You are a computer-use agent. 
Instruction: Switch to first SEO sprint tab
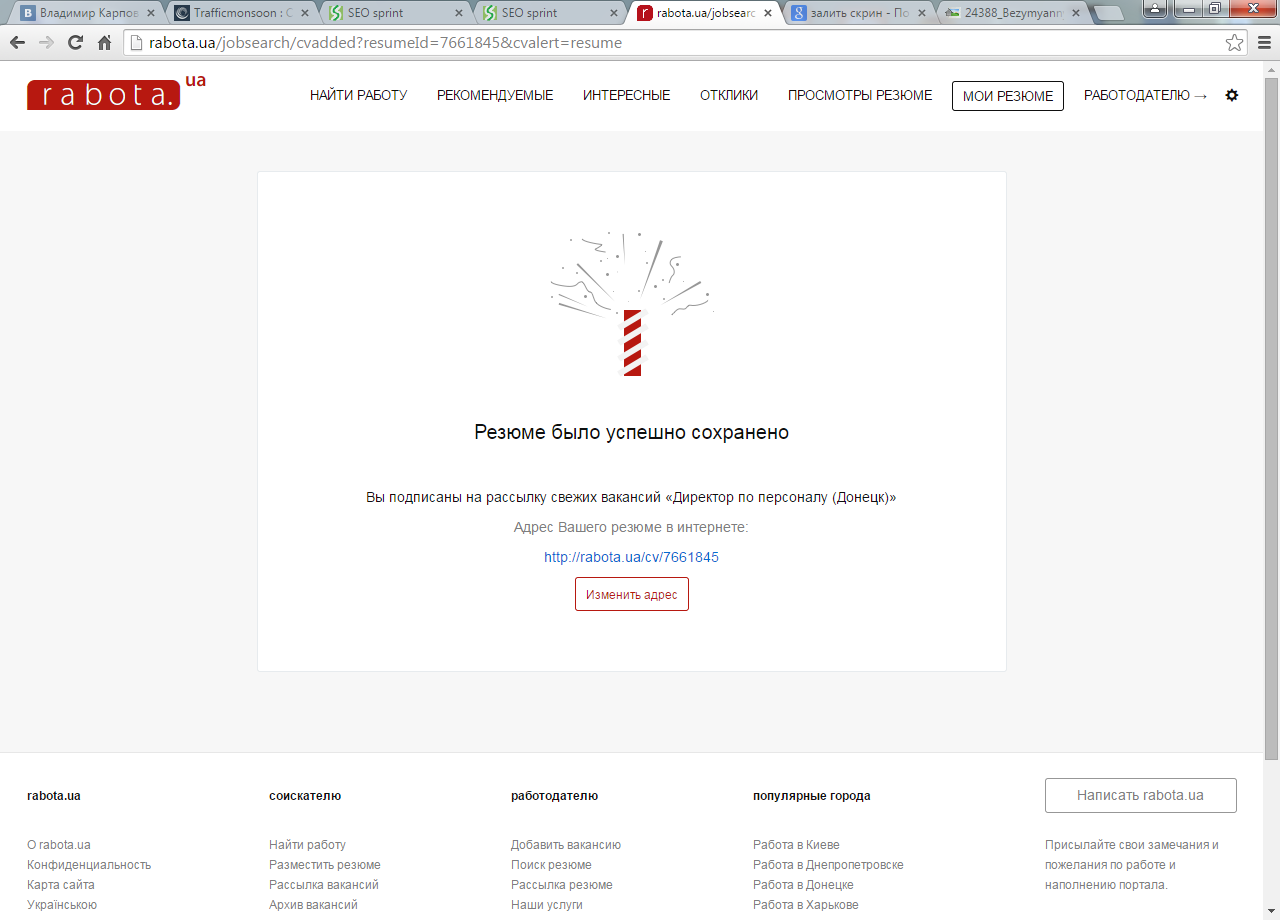(394, 14)
